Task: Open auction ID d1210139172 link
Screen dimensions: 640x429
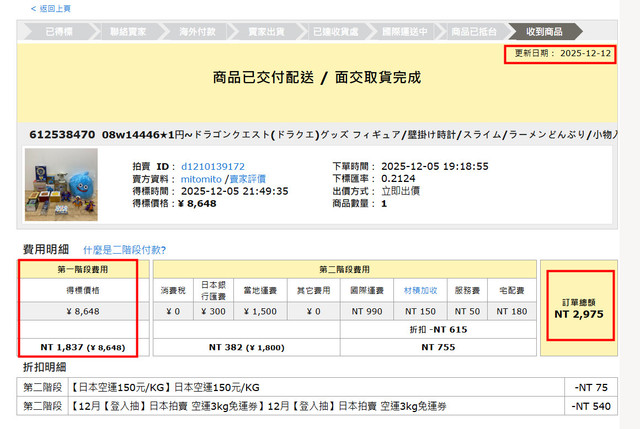Action: tap(213, 167)
